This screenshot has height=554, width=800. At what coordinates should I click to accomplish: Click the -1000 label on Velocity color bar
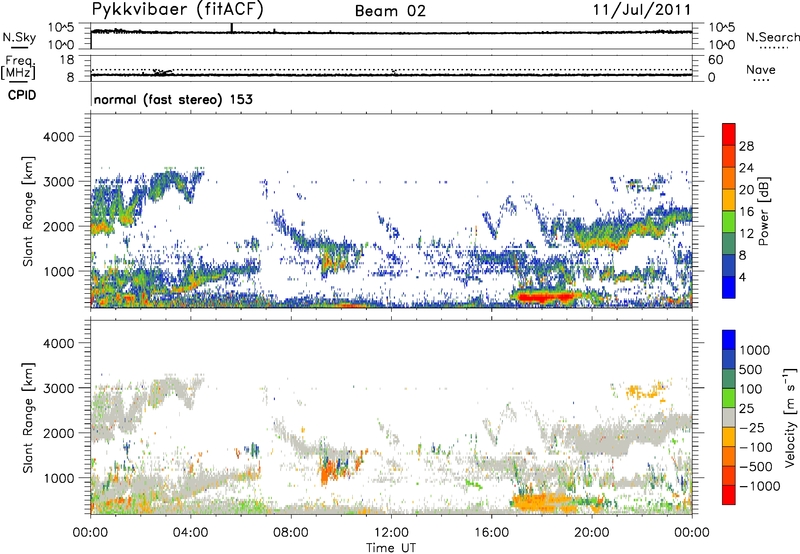(x=759, y=486)
